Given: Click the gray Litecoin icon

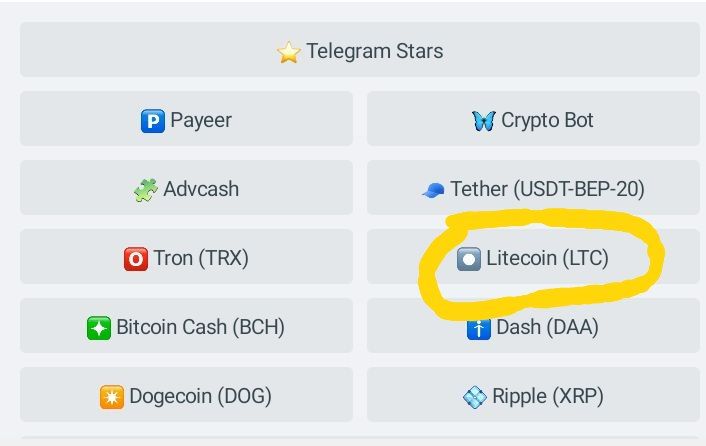Looking at the screenshot, I should pyautogui.click(x=469, y=259).
